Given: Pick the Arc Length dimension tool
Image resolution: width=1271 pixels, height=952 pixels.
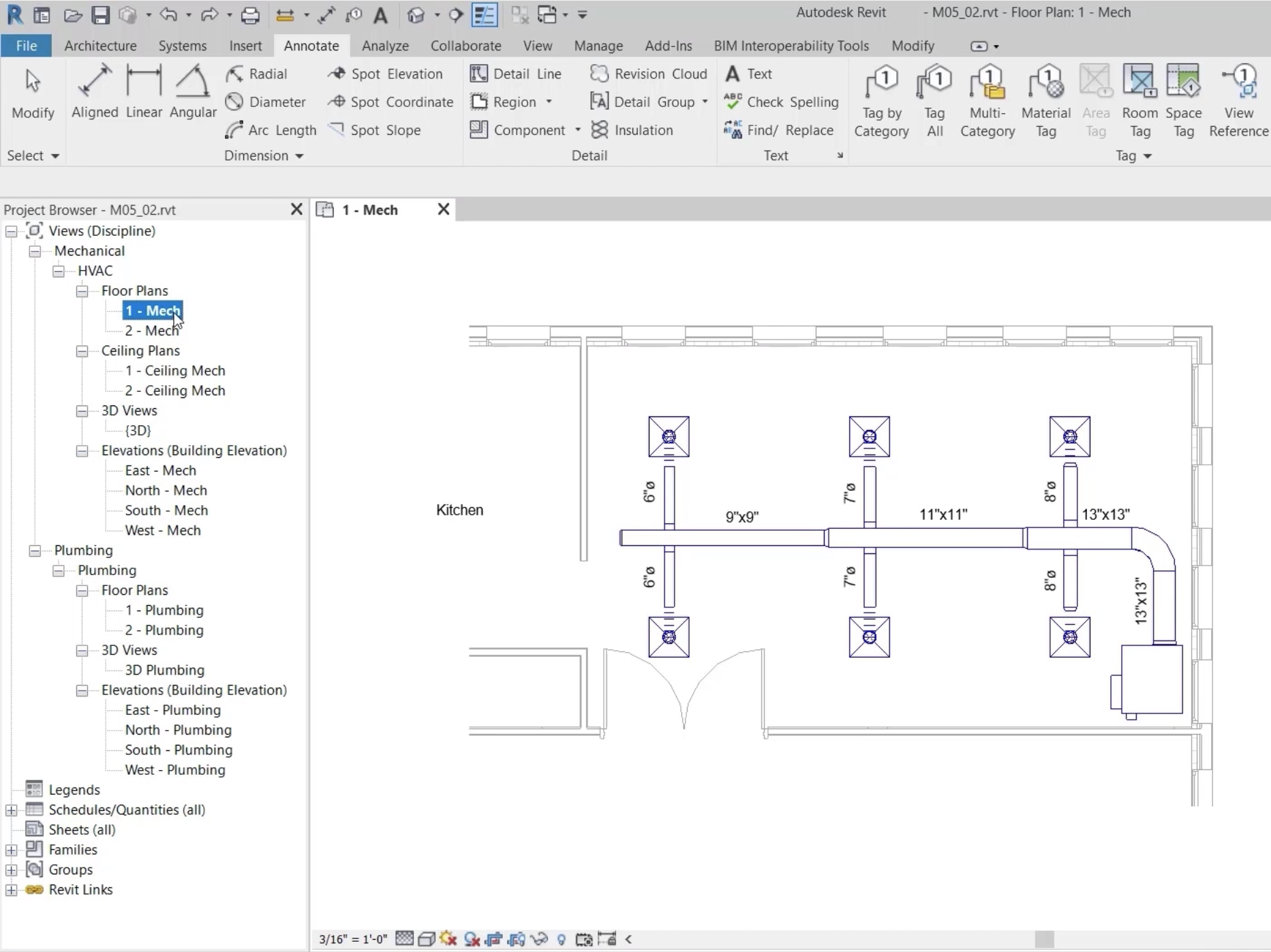Looking at the screenshot, I should [271, 129].
